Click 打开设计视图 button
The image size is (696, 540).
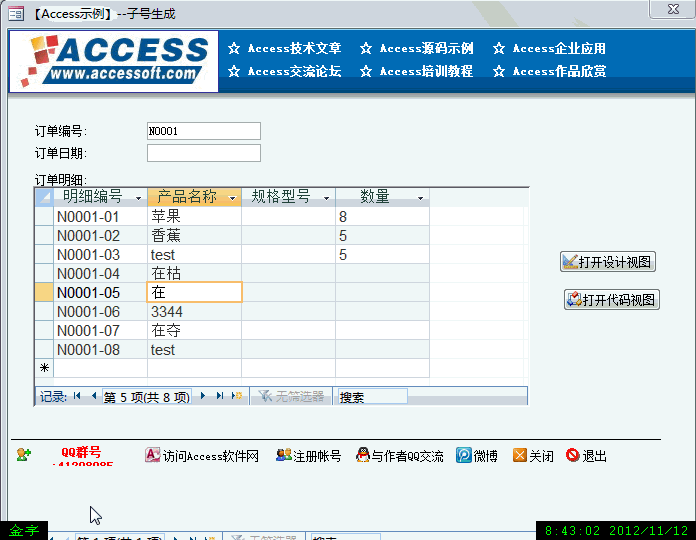[608, 262]
